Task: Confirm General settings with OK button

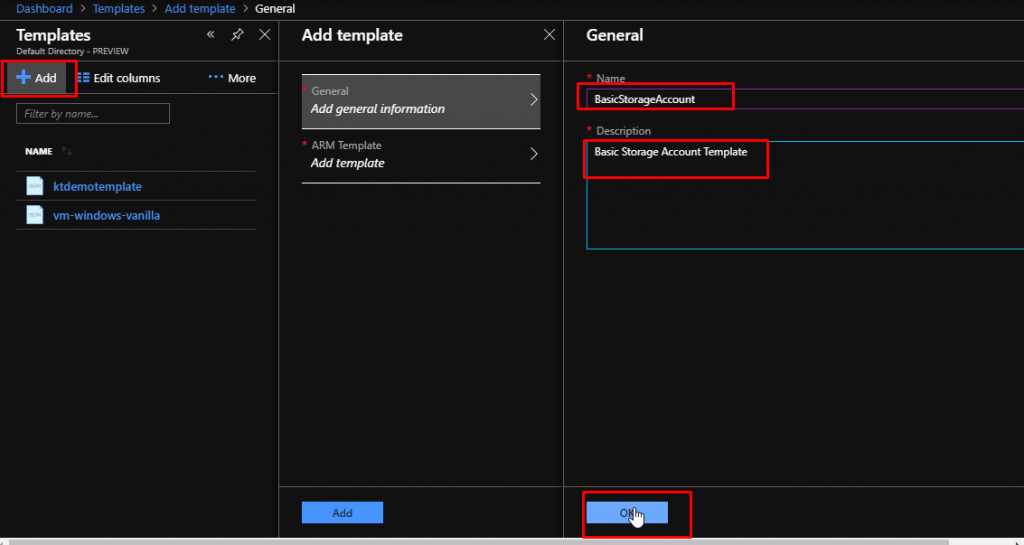Action: pyautogui.click(x=627, y=513)
